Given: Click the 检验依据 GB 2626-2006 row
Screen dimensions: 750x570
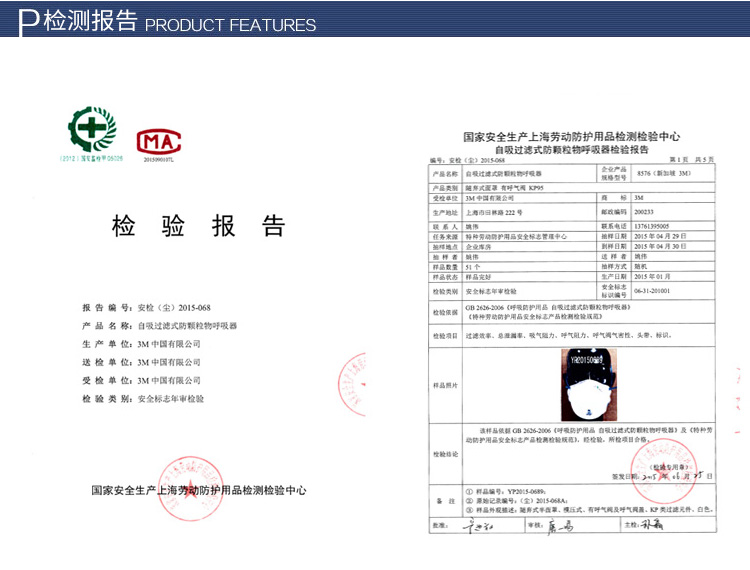Looking at the screenshot, I should 570,312.
